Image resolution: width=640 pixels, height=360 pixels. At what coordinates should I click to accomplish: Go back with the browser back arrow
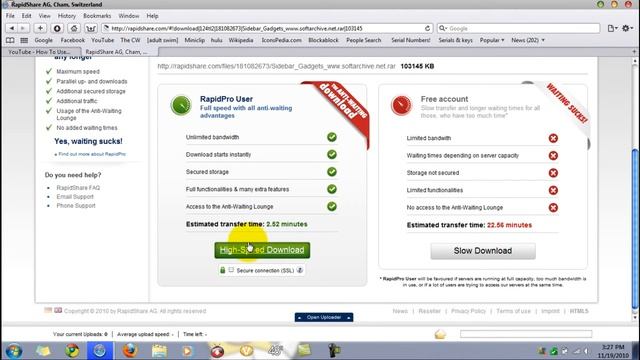coord(11,28)
